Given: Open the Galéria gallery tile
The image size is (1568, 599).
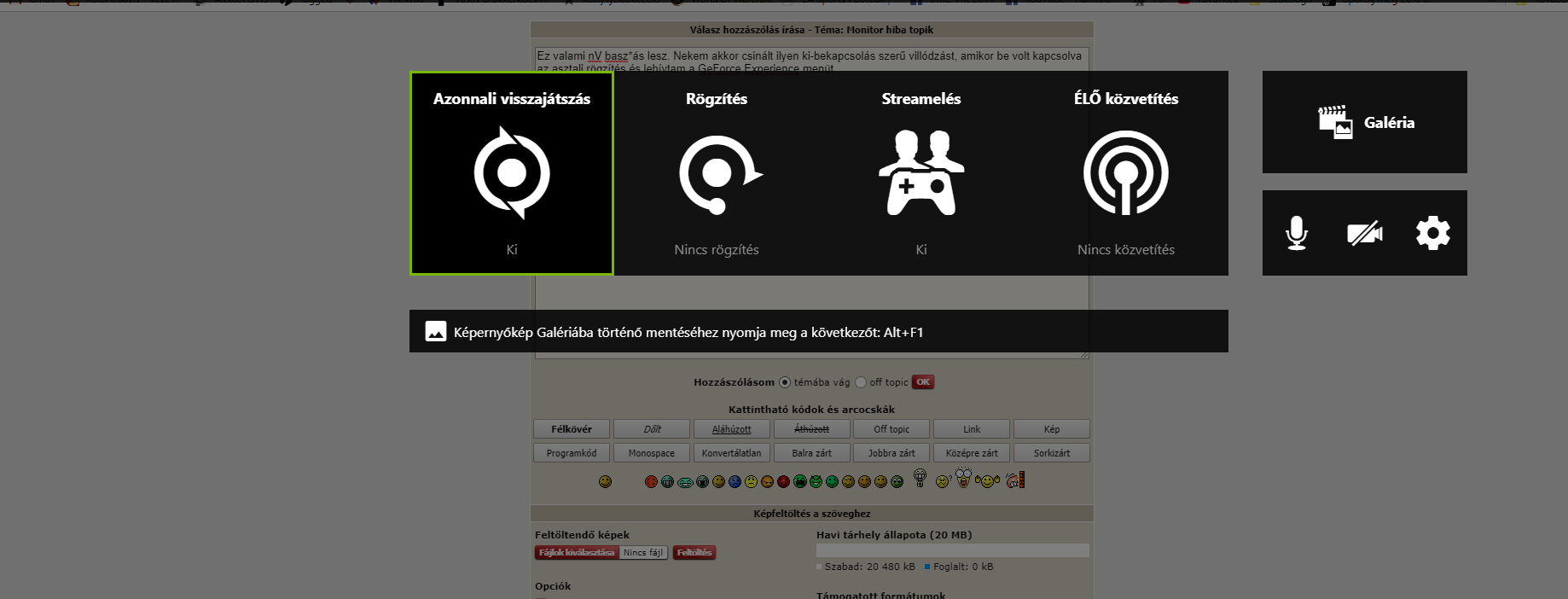Looking at the screenshot, I should pos(1365,122).
